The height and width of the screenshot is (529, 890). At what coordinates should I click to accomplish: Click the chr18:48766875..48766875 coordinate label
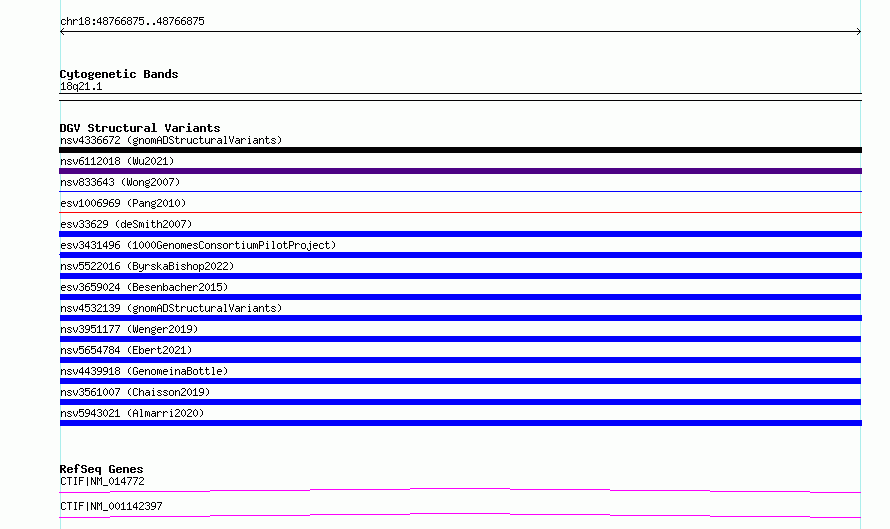tap(132, 21)
